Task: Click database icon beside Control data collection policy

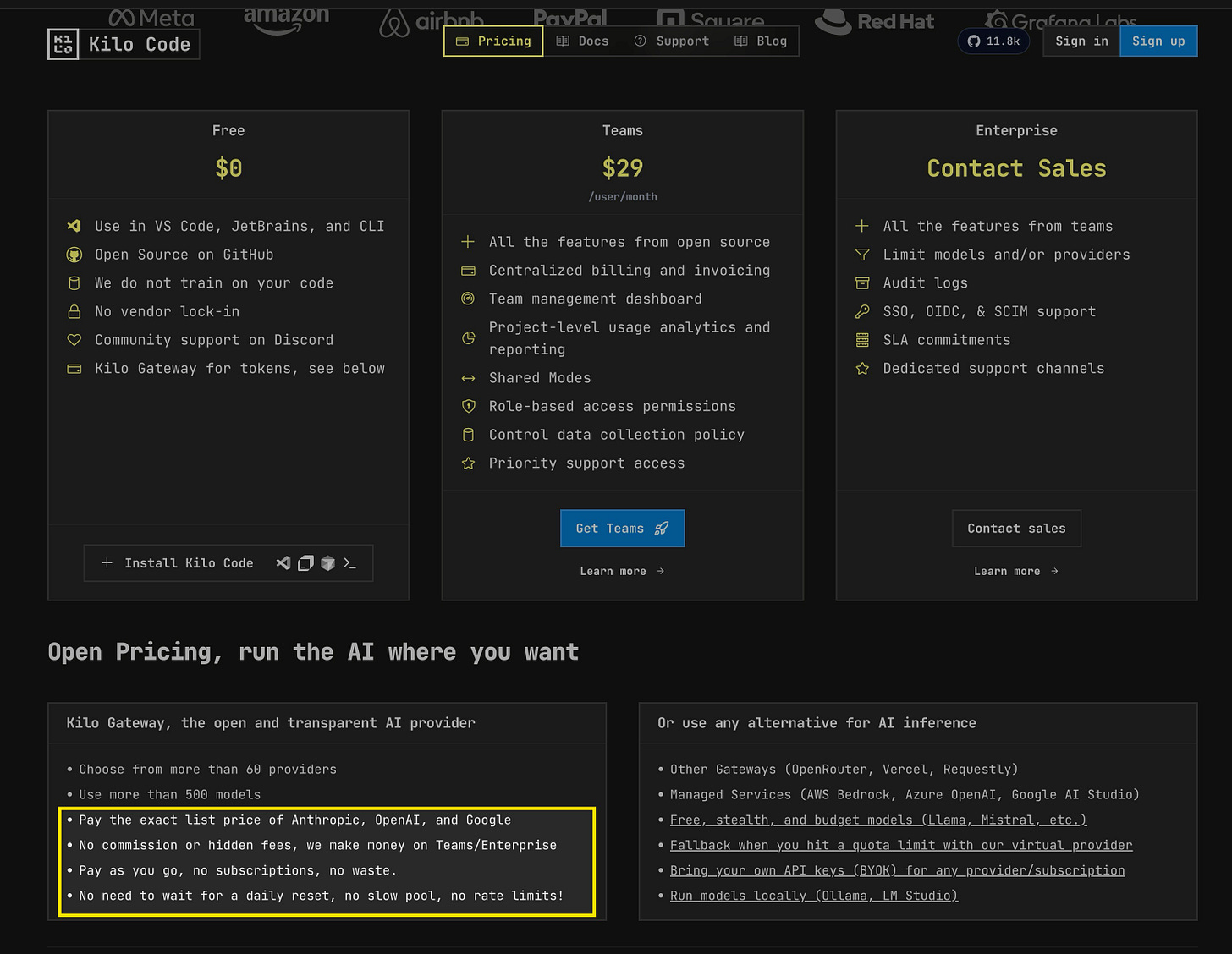Action: tap(468, 435)
